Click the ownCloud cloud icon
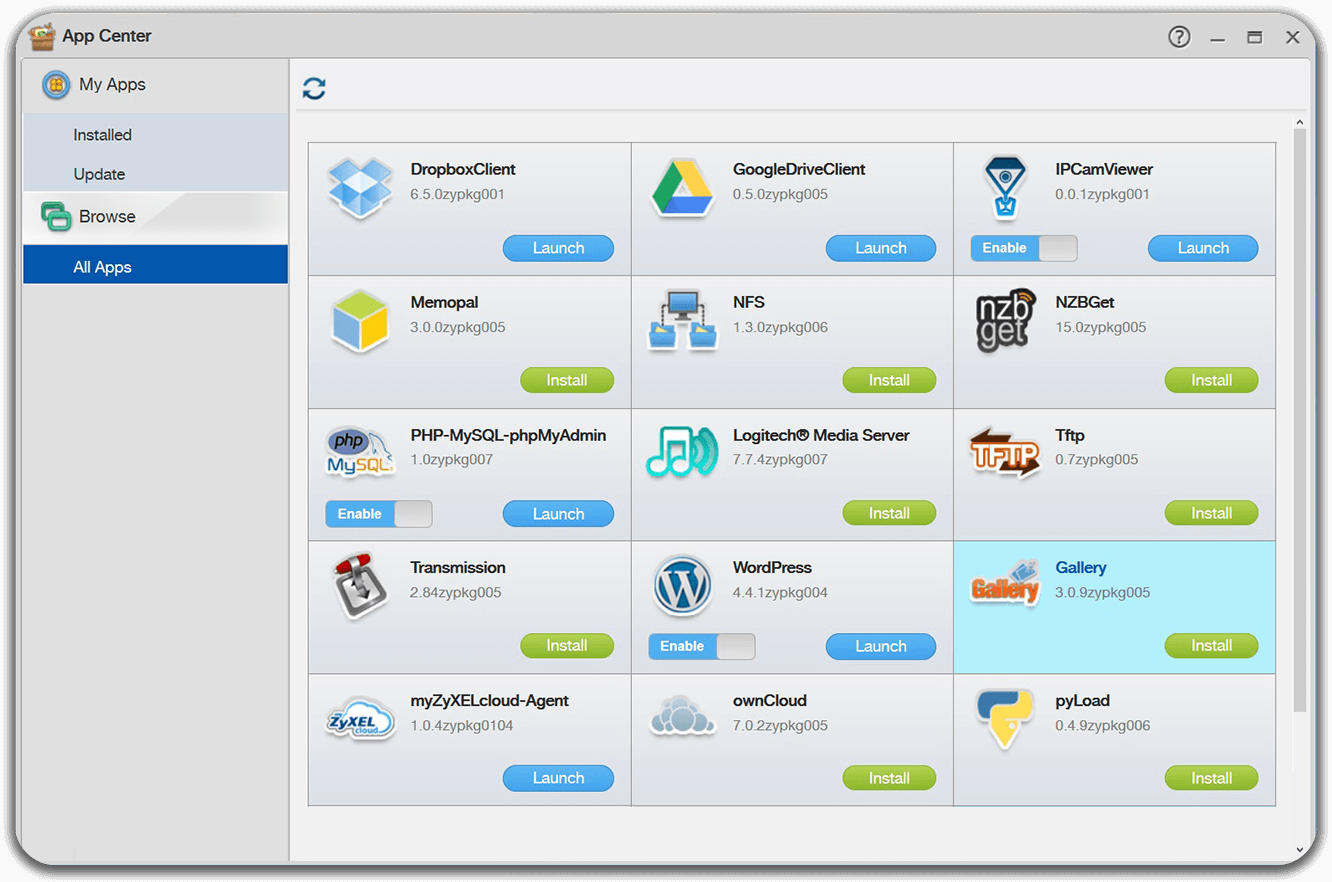The width and height of the screenshot is (1332, 882). pyautogui.click(x=683, y=716)
